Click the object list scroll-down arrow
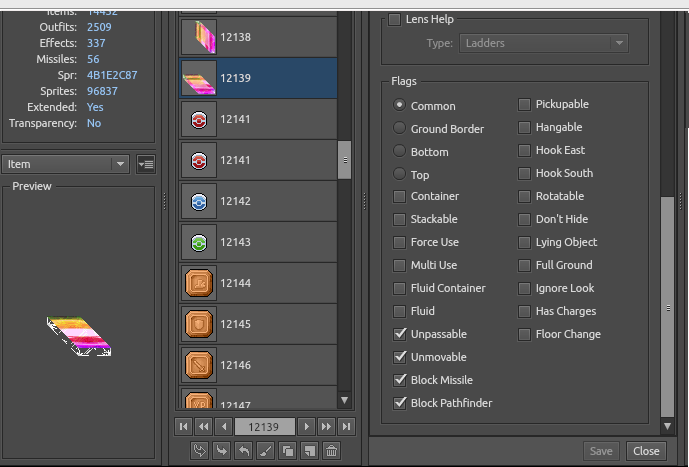Screen dimensions: 689x467 coord(344,400)
